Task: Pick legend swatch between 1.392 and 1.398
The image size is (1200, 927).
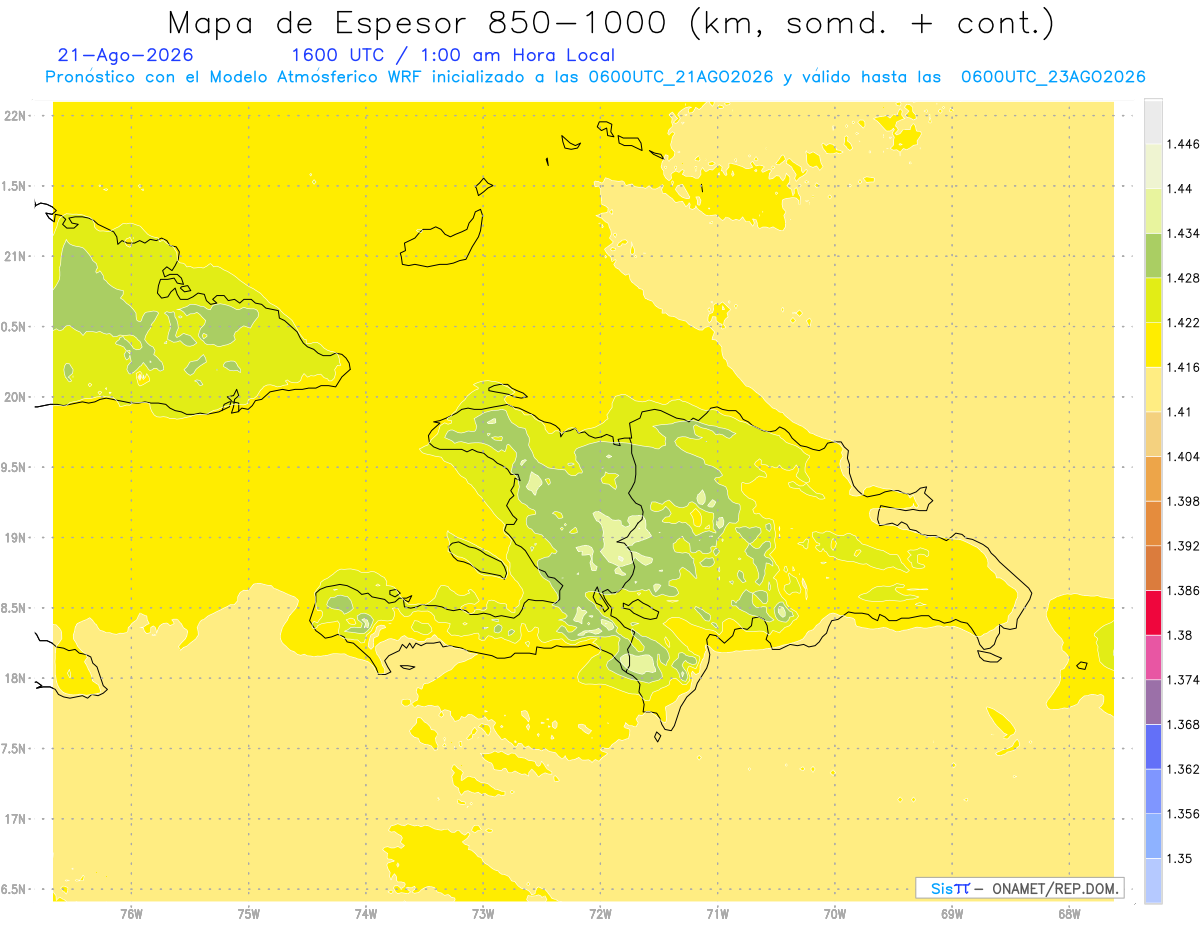Action: 1153,523
